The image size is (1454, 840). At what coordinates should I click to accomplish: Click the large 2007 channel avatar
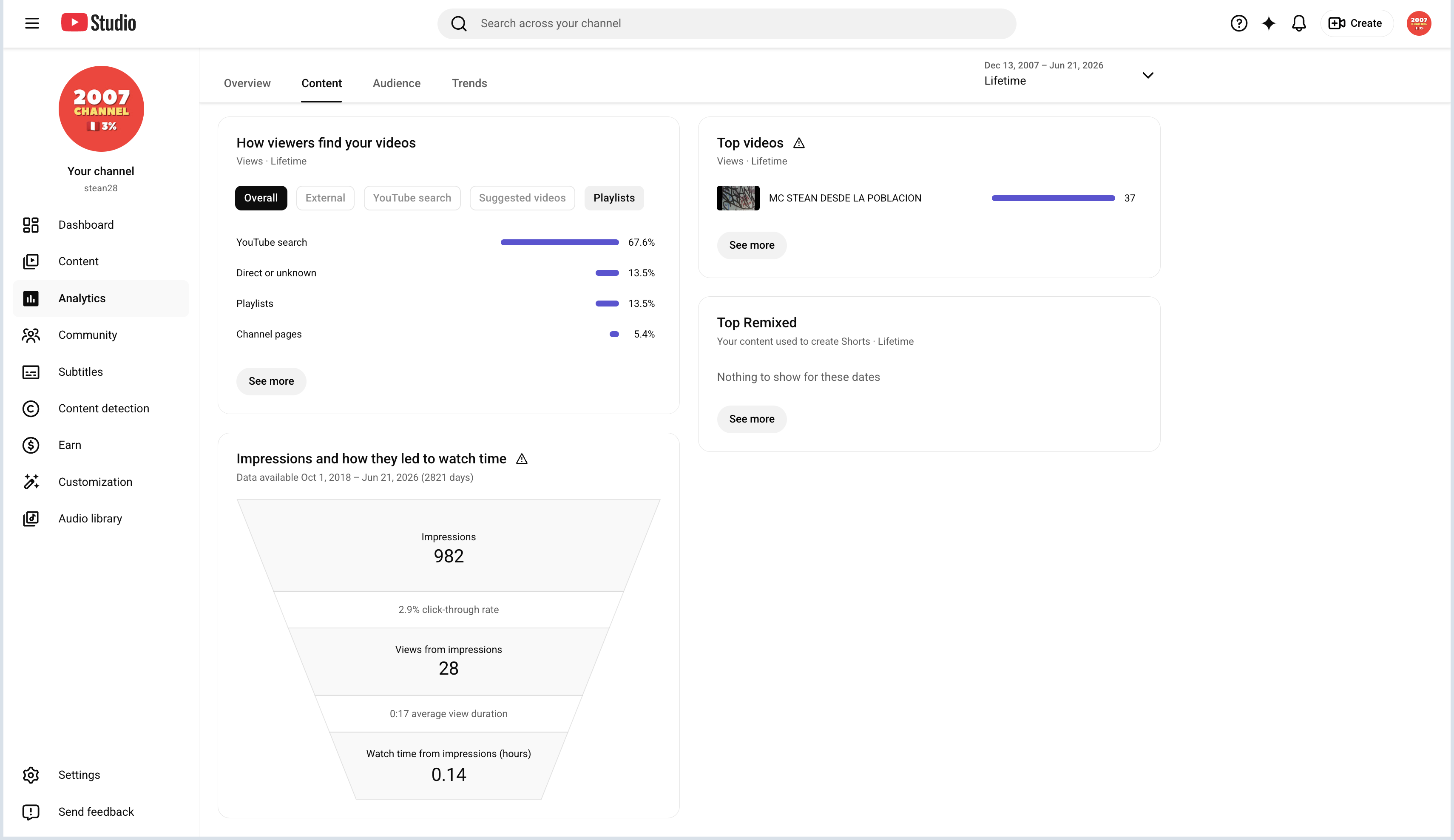[101, 108]
